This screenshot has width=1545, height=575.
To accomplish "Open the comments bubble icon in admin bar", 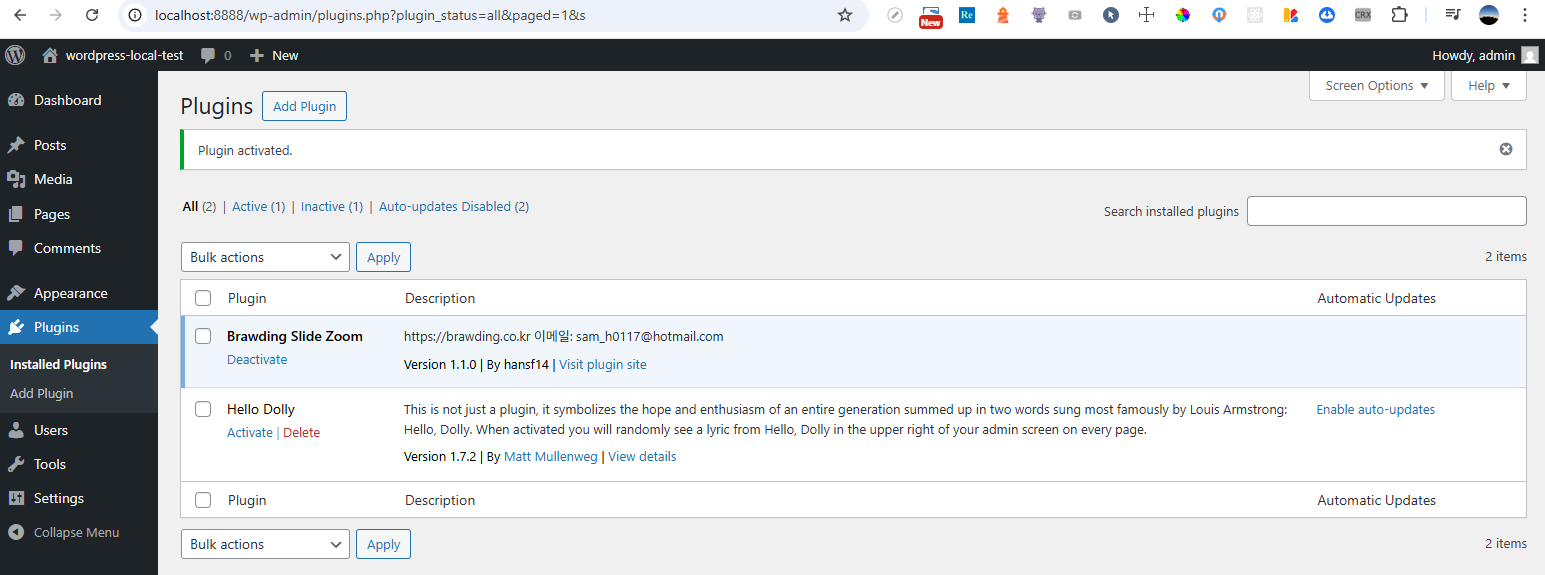I will (x=208, y=56).
